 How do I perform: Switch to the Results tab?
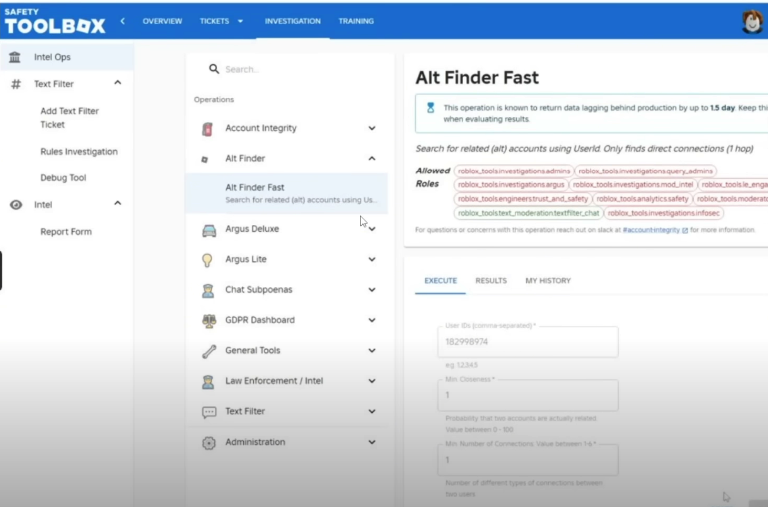[491, 281]
